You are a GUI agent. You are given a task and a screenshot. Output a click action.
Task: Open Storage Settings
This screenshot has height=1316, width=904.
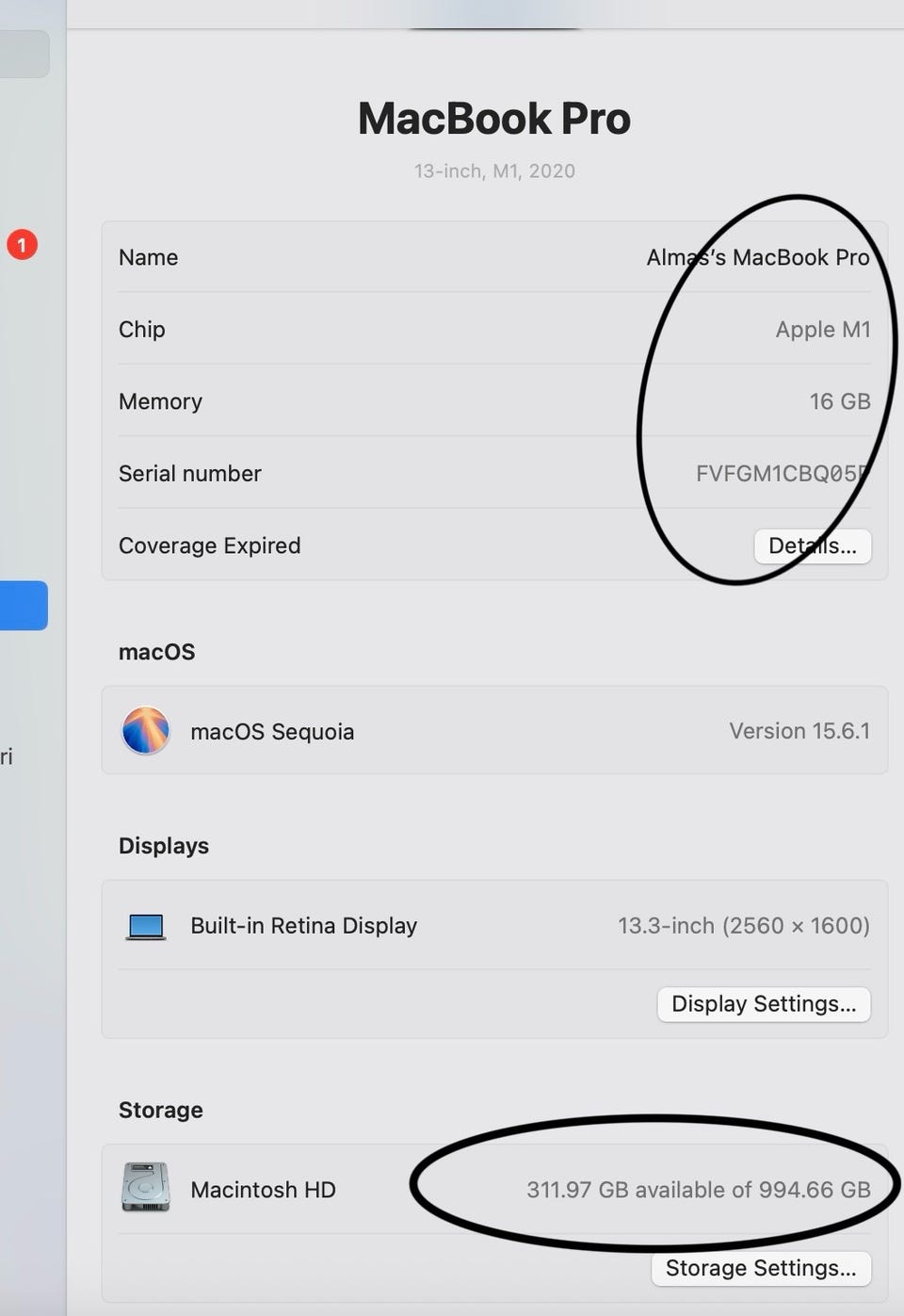pyautogui.click(x=761, y=1268)
